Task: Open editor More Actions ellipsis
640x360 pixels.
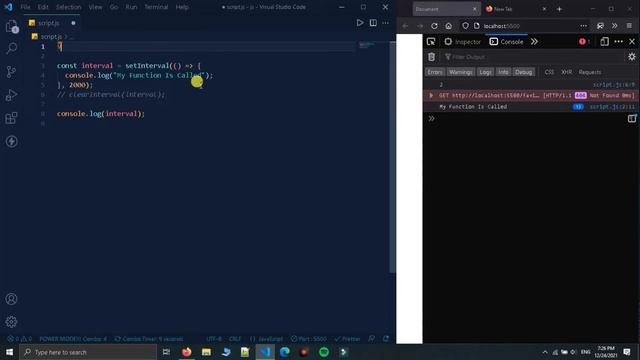Action: coord(386,23)
